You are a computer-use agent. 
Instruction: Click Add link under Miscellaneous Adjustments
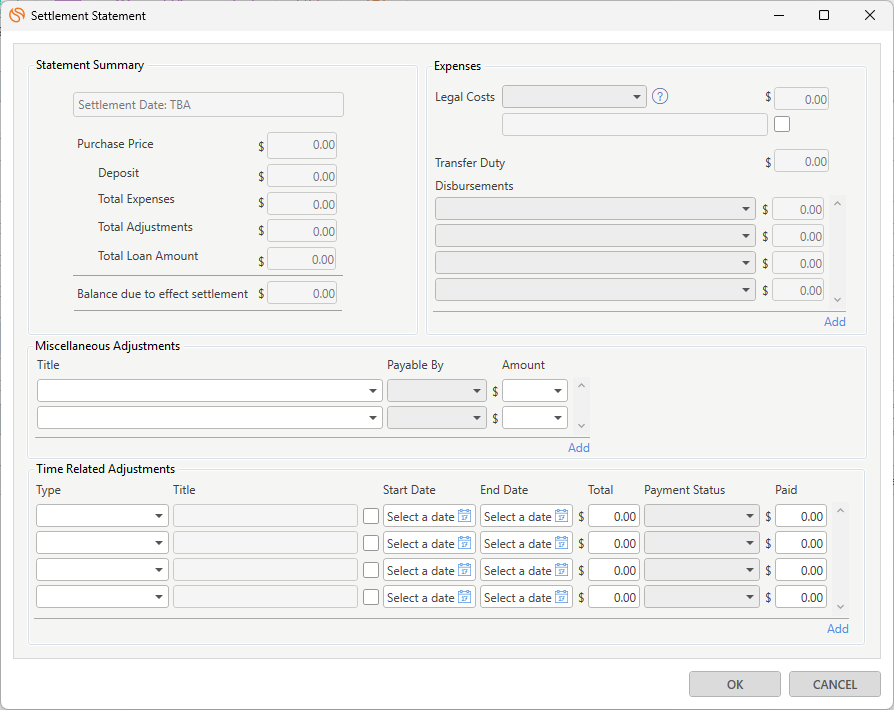578,448
